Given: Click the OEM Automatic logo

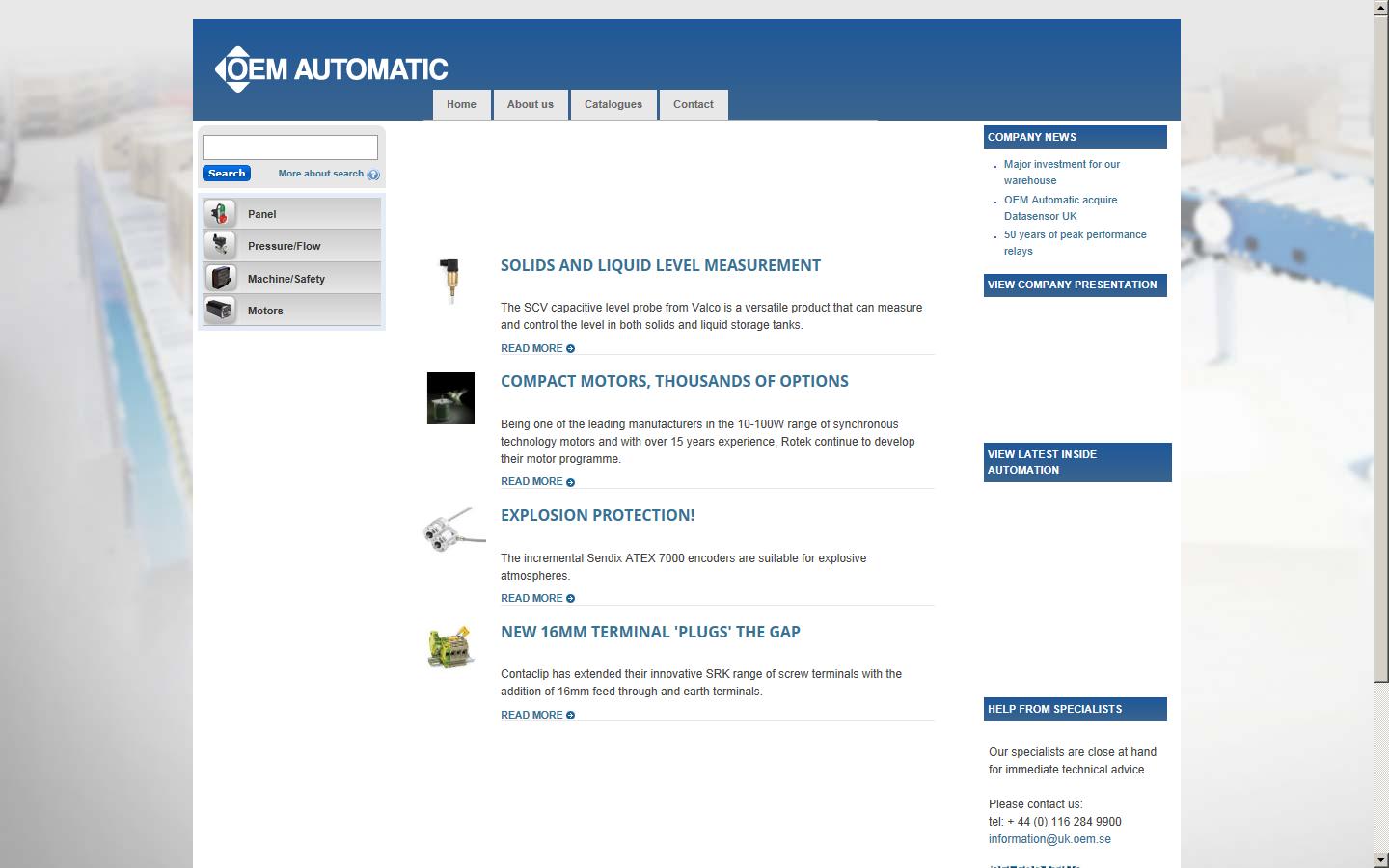Looking at the screenshot, I should [331, 69].
